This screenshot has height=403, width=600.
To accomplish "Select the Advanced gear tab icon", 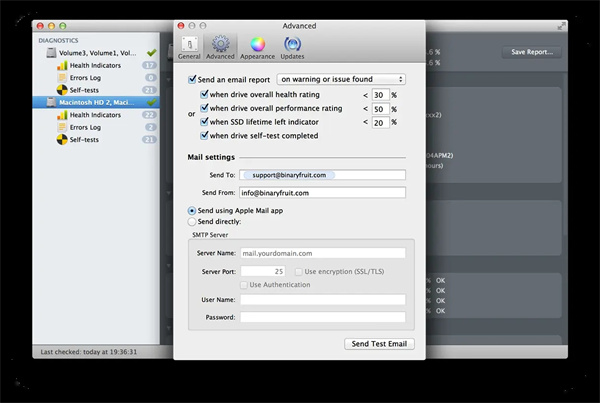I will [220, 44].
